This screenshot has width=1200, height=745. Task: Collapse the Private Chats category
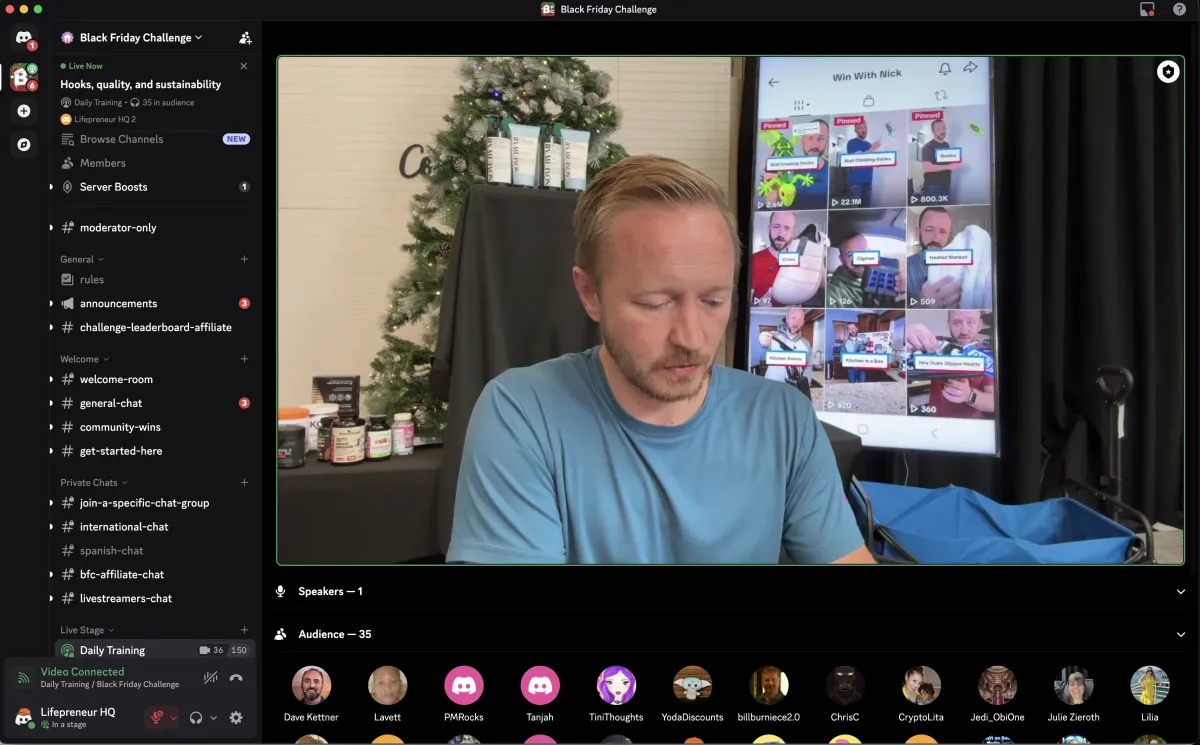tap(94, 482)
